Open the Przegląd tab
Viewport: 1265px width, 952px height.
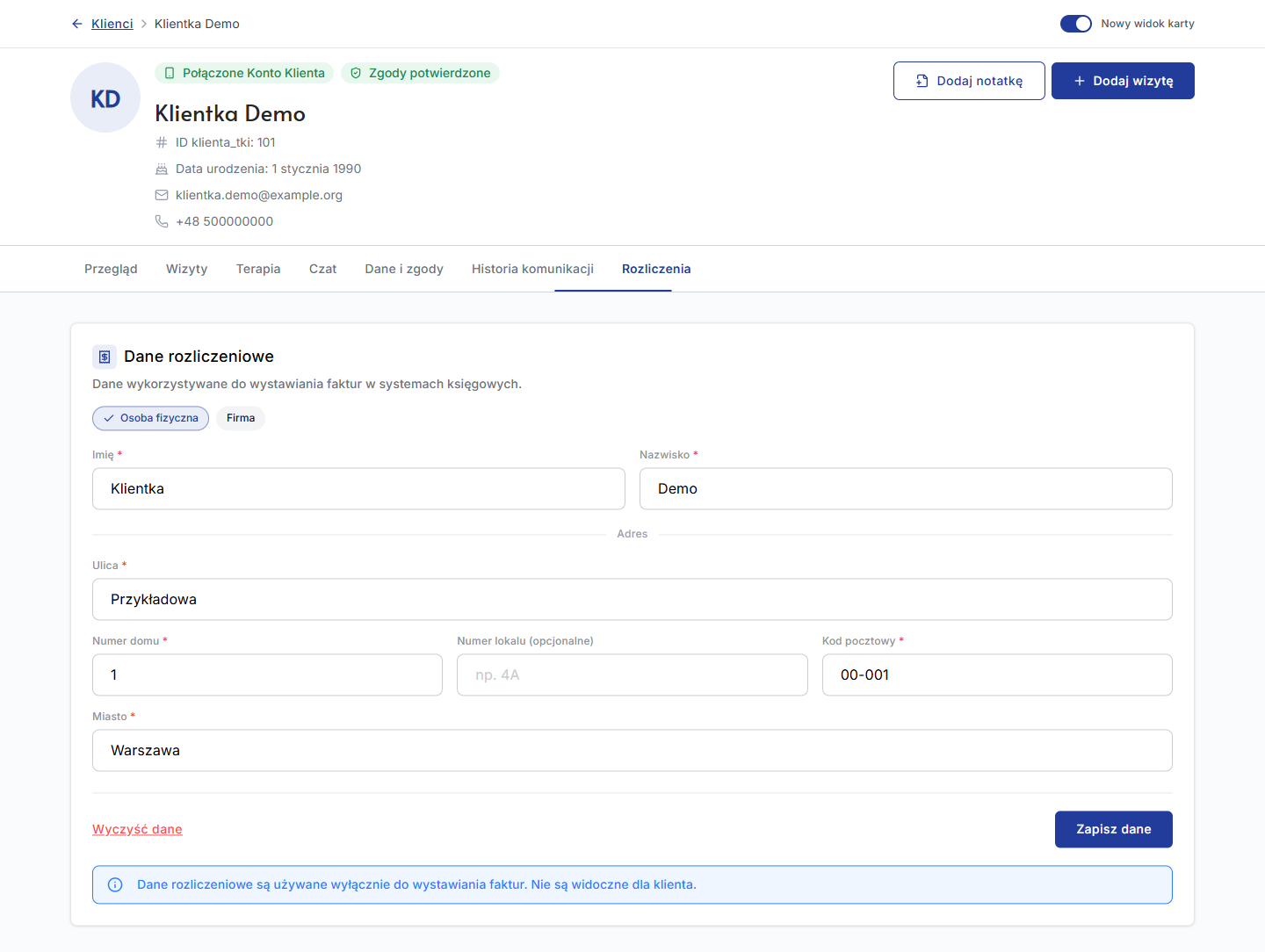(111, 269)
